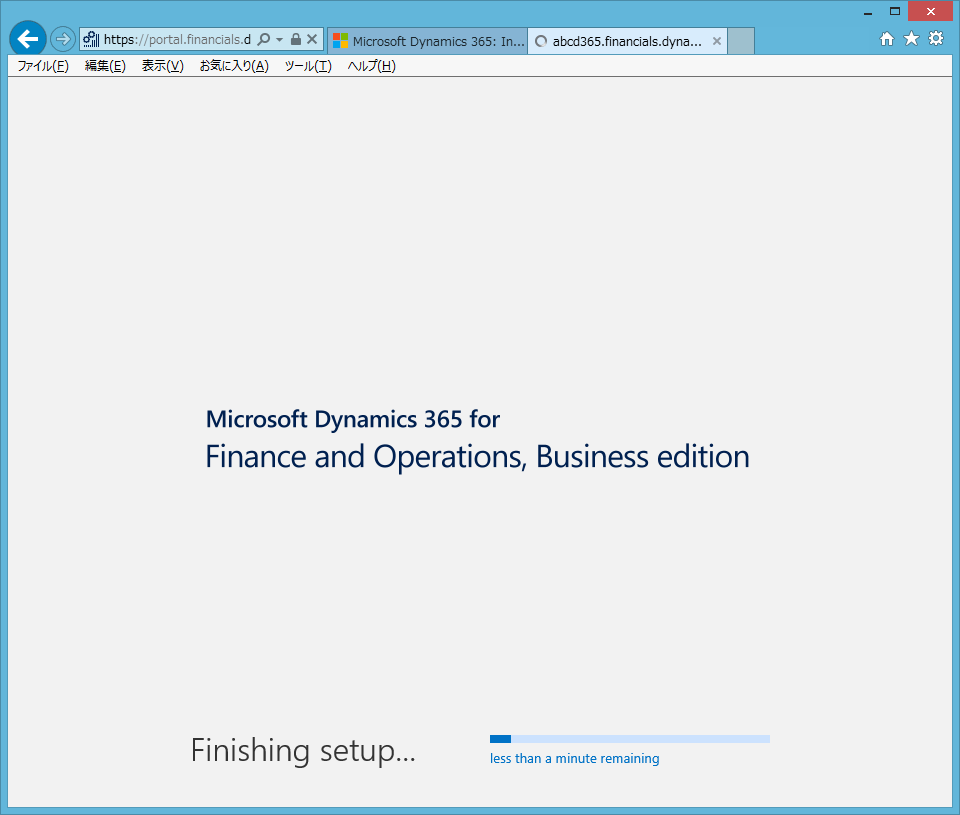This screenshot has height=815, width=960.
Task: Click the 'Finishing setup...' text
Action: tap(303, 751)
